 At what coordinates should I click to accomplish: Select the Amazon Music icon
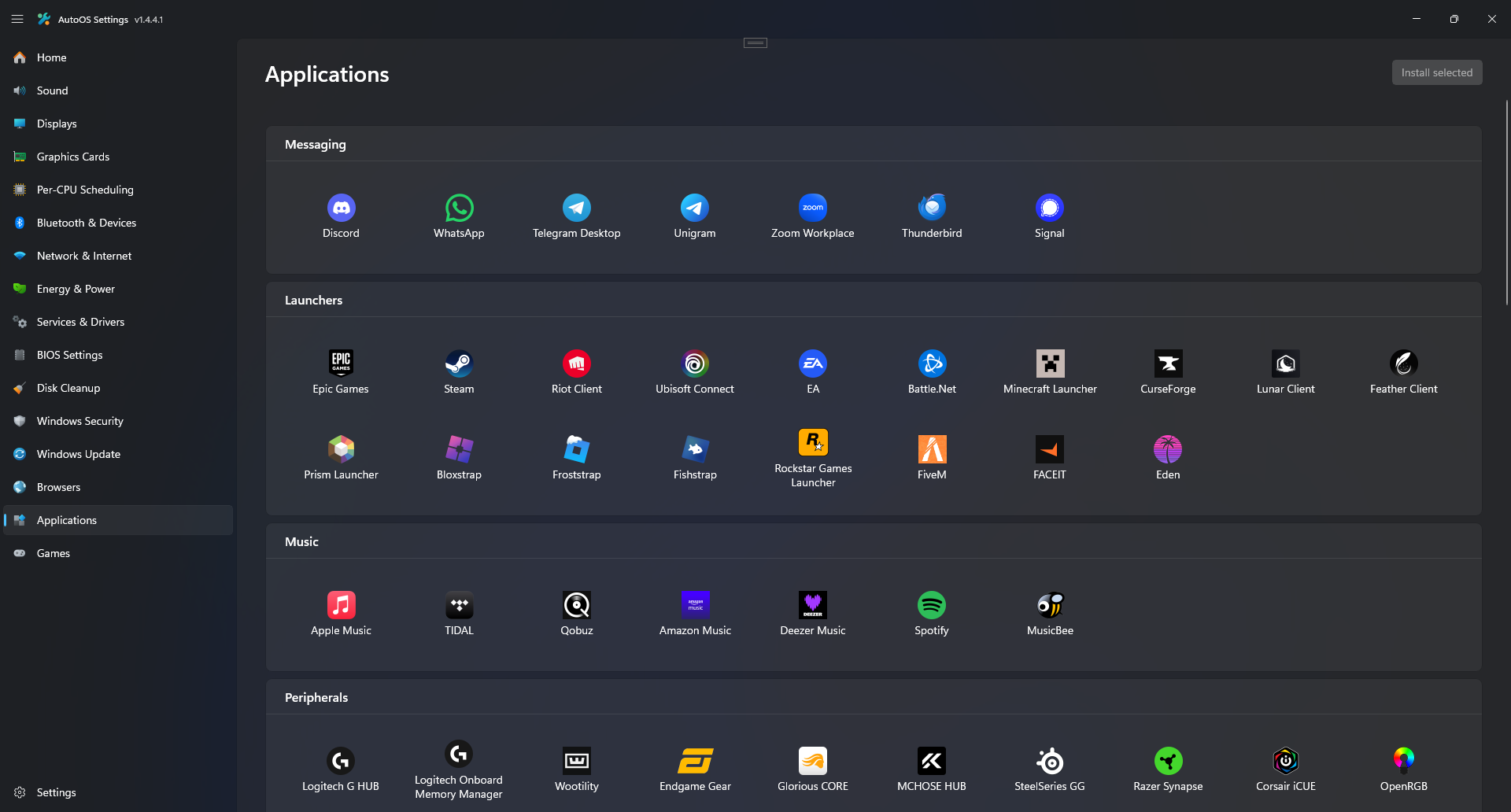coord(695,605)
